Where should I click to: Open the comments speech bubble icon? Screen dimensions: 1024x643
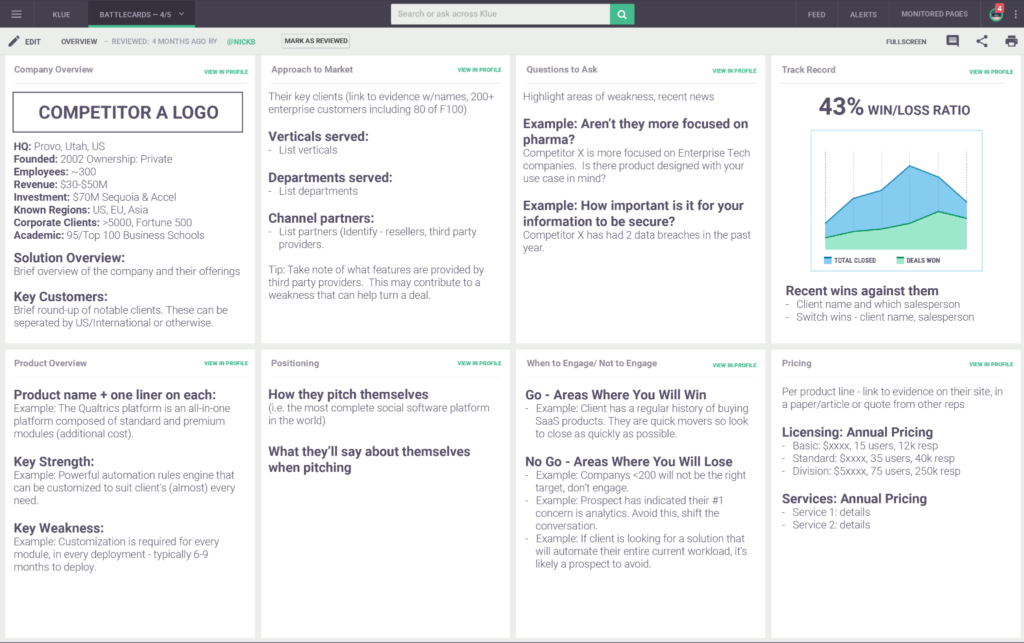pyautogui.click(x=953, y=41)
